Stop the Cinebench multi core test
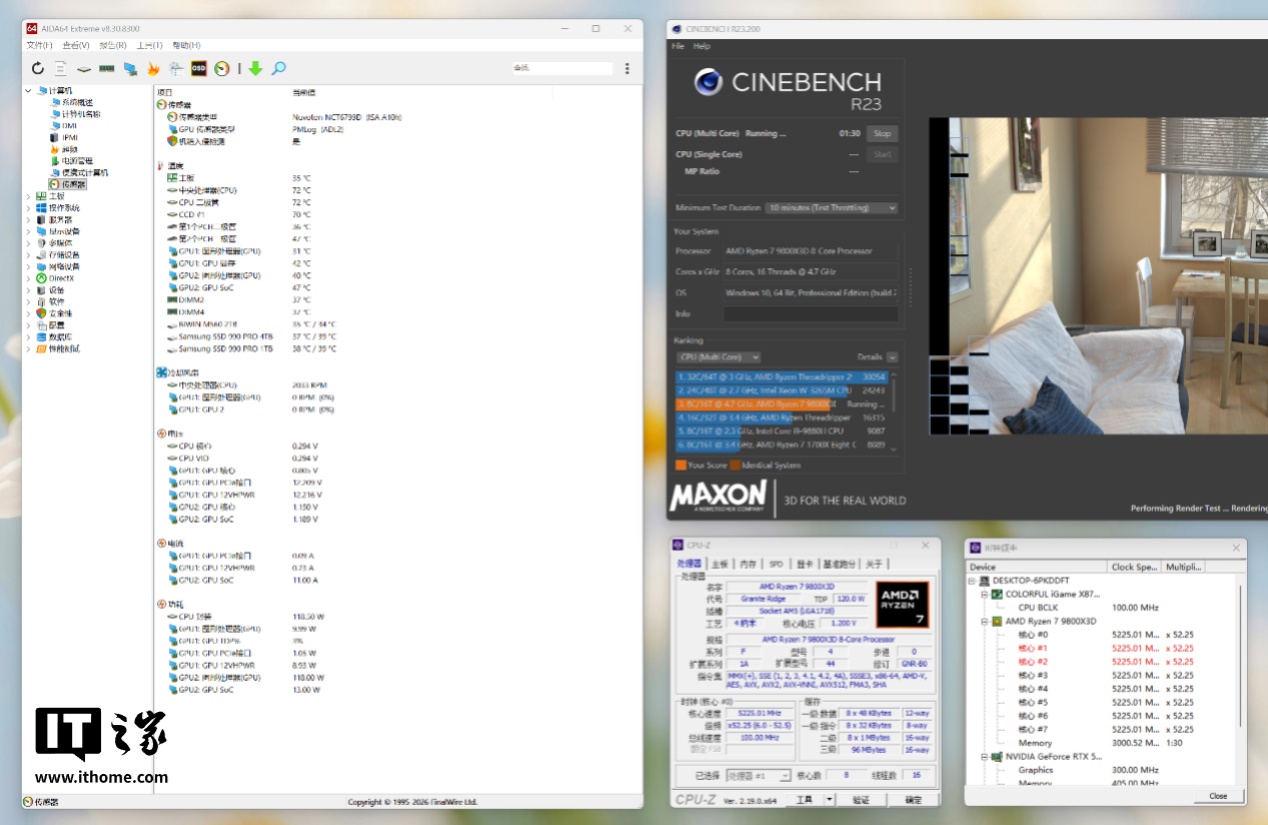 pyautogui.click(x=882, y=133)
